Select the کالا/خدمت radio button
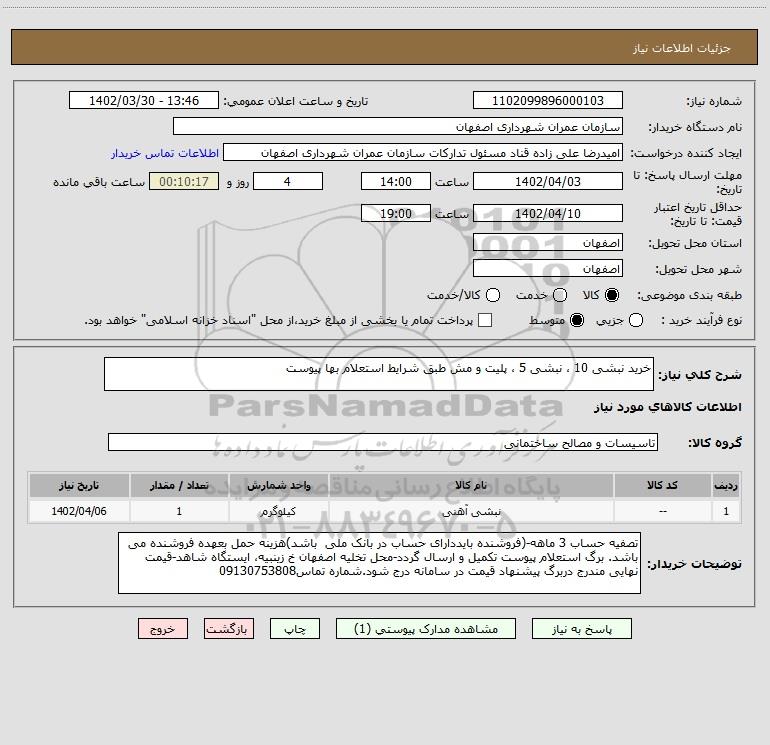 click(x=493, y=295)
